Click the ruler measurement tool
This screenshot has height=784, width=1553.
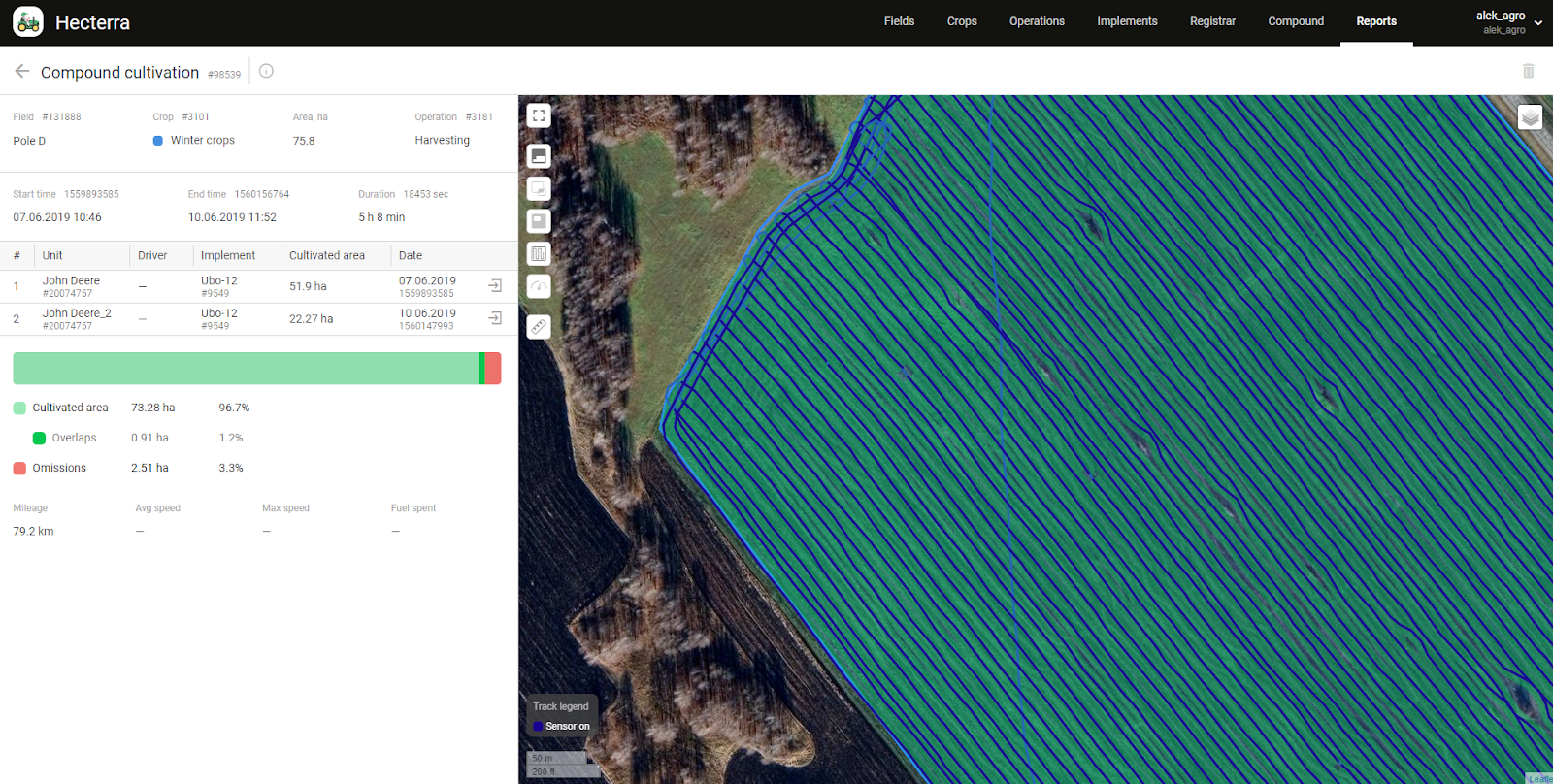click(x=539, y=327)
